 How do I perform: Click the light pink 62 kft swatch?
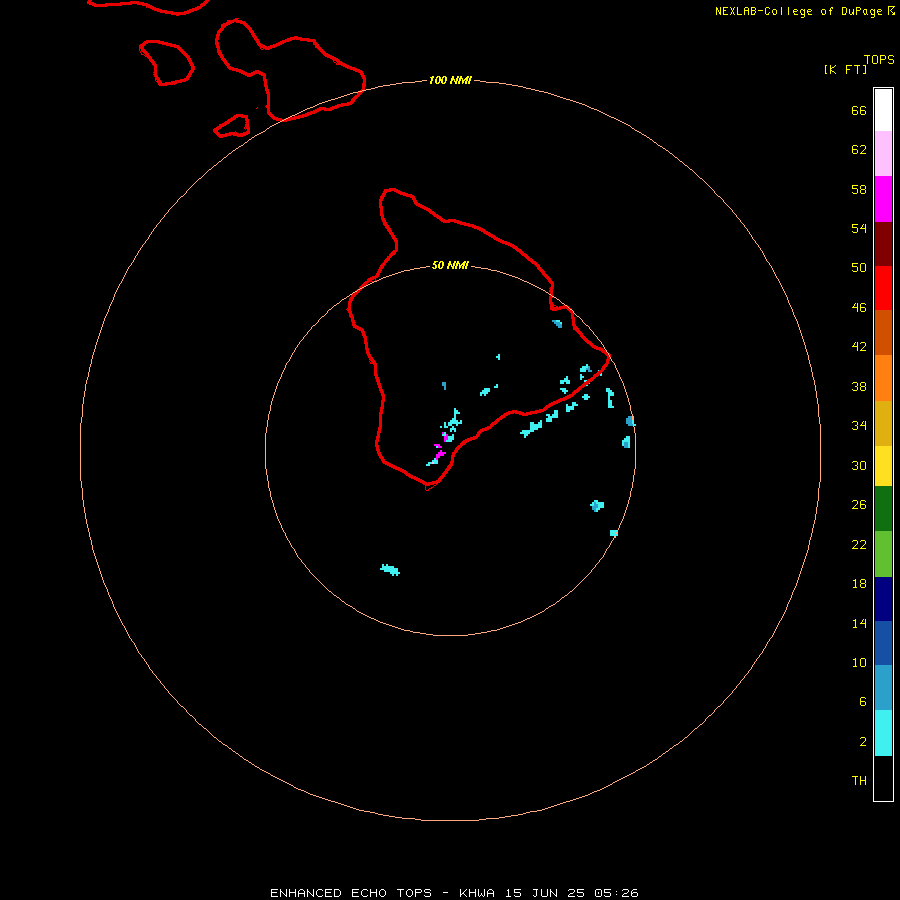tap(883, 154)
